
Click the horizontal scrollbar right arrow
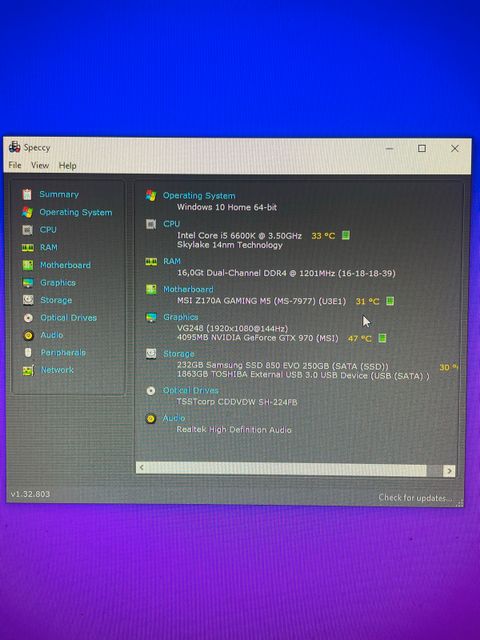(449, 471)
